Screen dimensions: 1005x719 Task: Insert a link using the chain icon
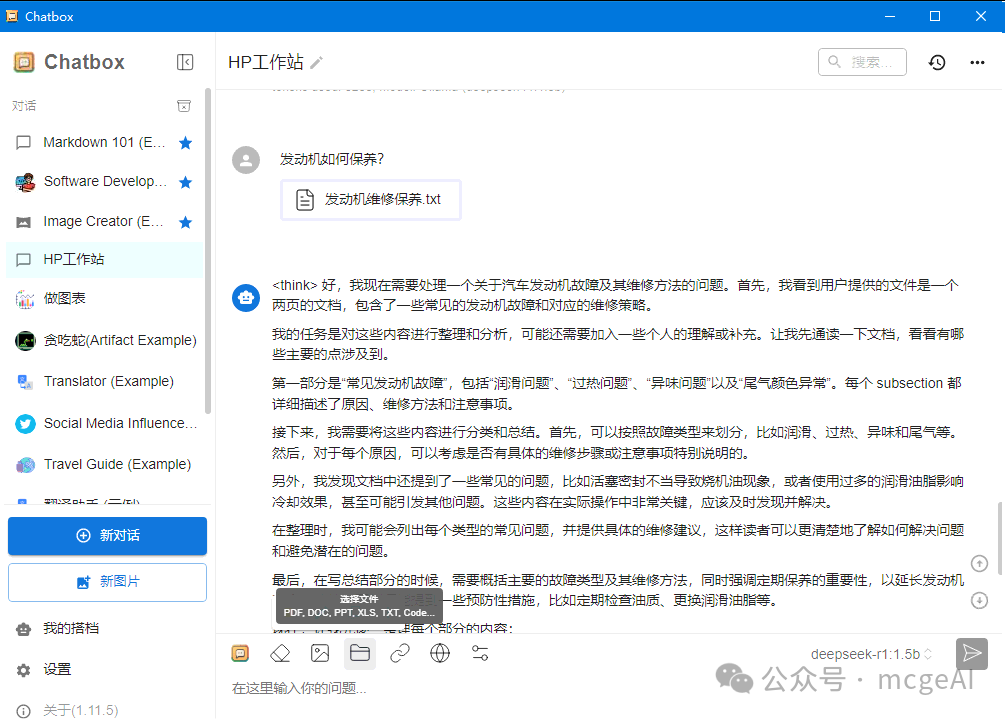[400, 653]
